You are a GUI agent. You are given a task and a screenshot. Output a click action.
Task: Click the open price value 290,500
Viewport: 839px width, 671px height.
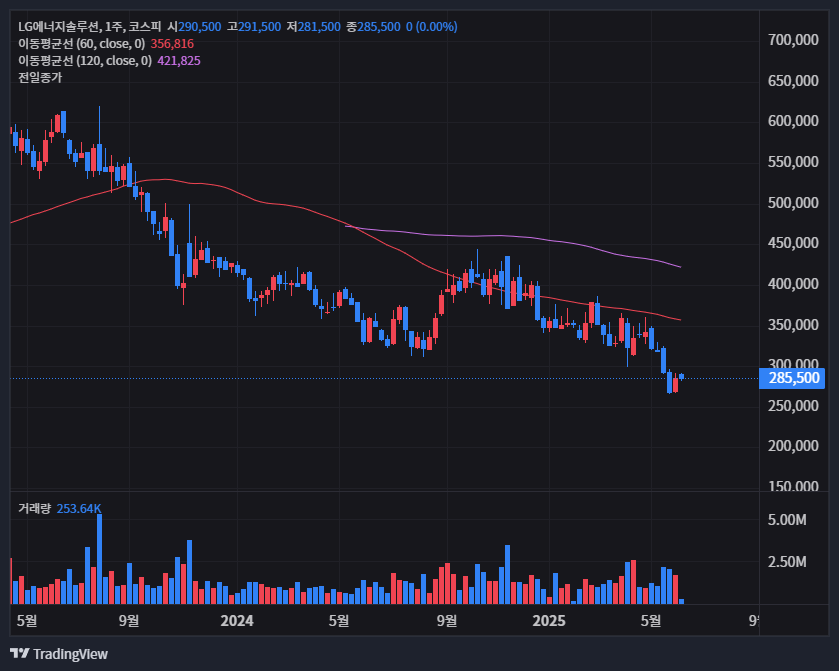click(x=200, y=27)
